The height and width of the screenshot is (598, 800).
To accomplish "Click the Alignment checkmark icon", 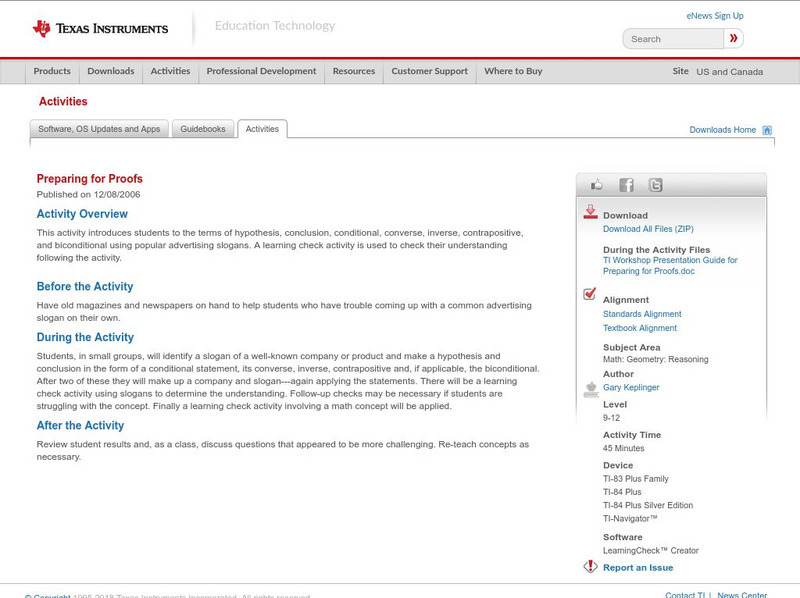I will [590, 293].
